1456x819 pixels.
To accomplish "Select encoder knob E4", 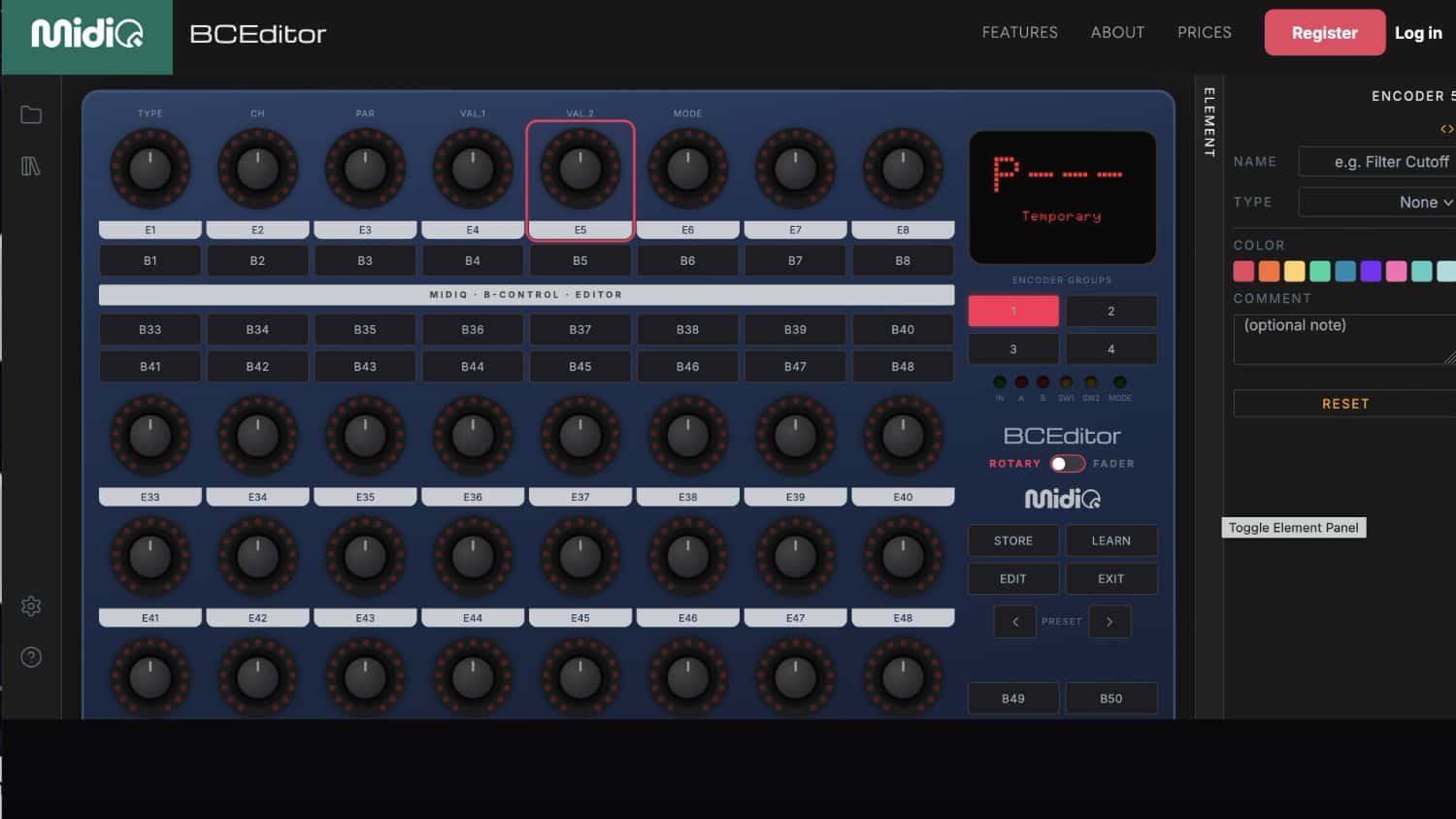I will pyautogui.click(x=473, y=169).
